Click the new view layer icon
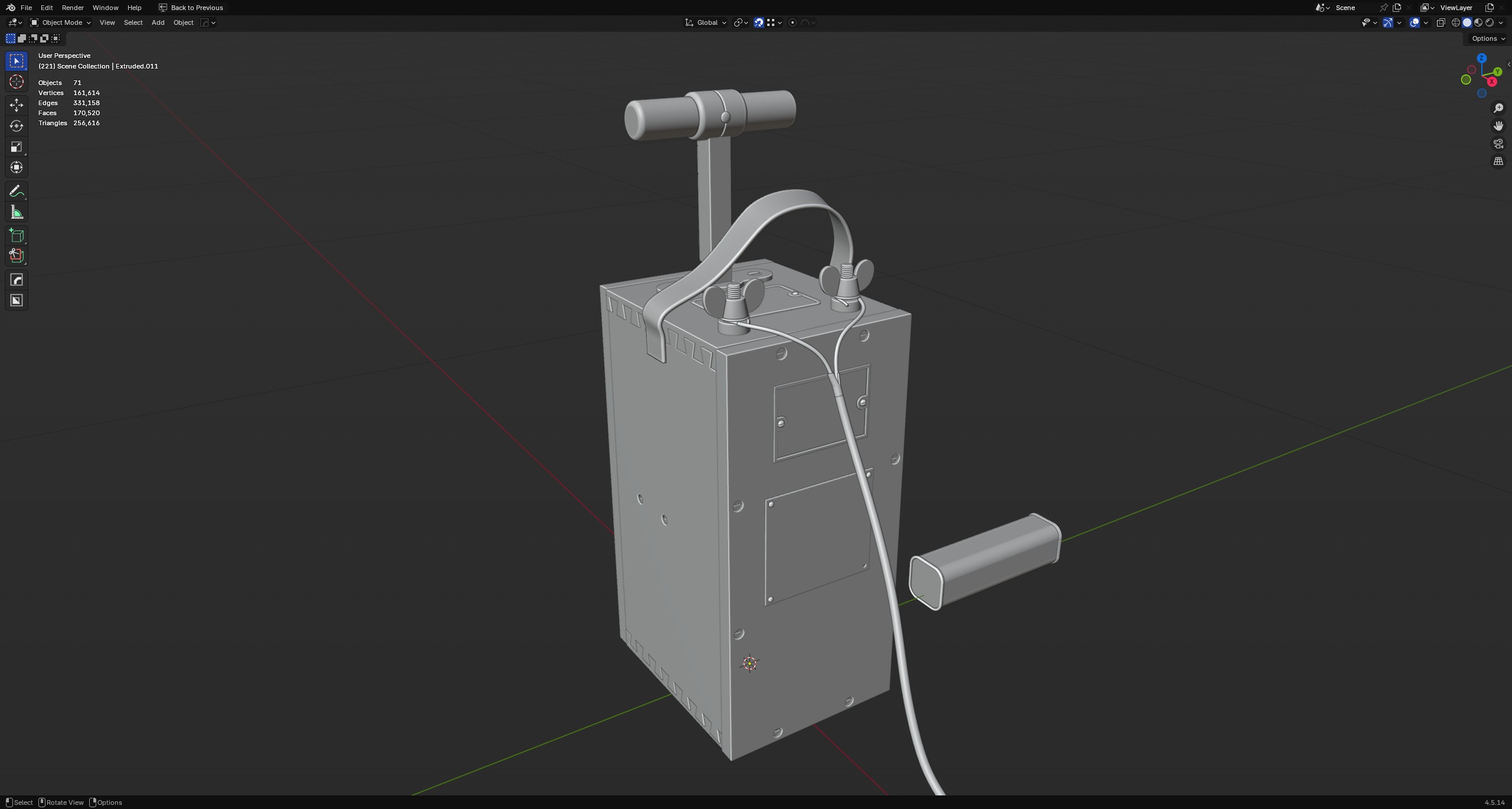This screenshot has width=1512, height=809. tap(1490, 8)
